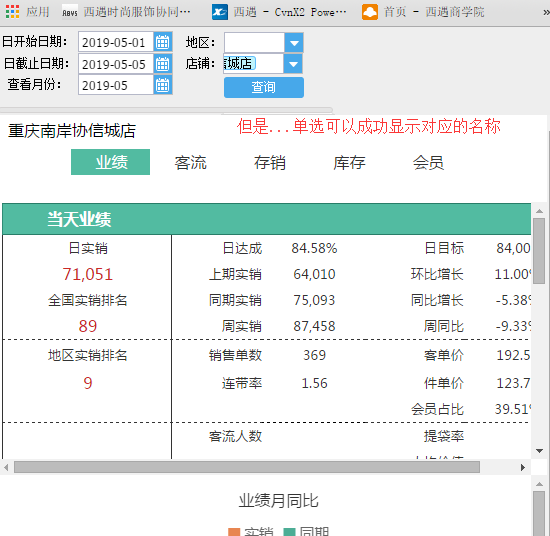Select the 业绩 tab
Image resolution: width=550 pixels, height=536 pixels.
110,162
